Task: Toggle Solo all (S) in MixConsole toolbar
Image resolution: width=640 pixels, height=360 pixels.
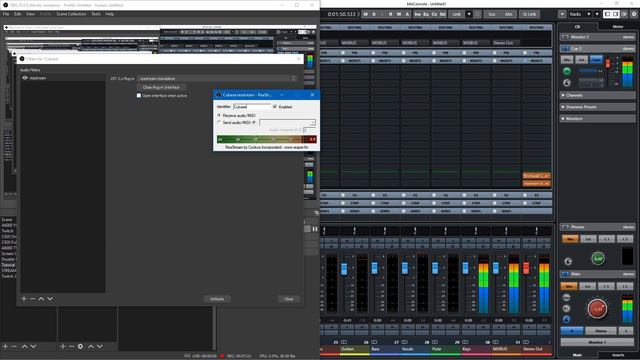Action: coord(374,14)
